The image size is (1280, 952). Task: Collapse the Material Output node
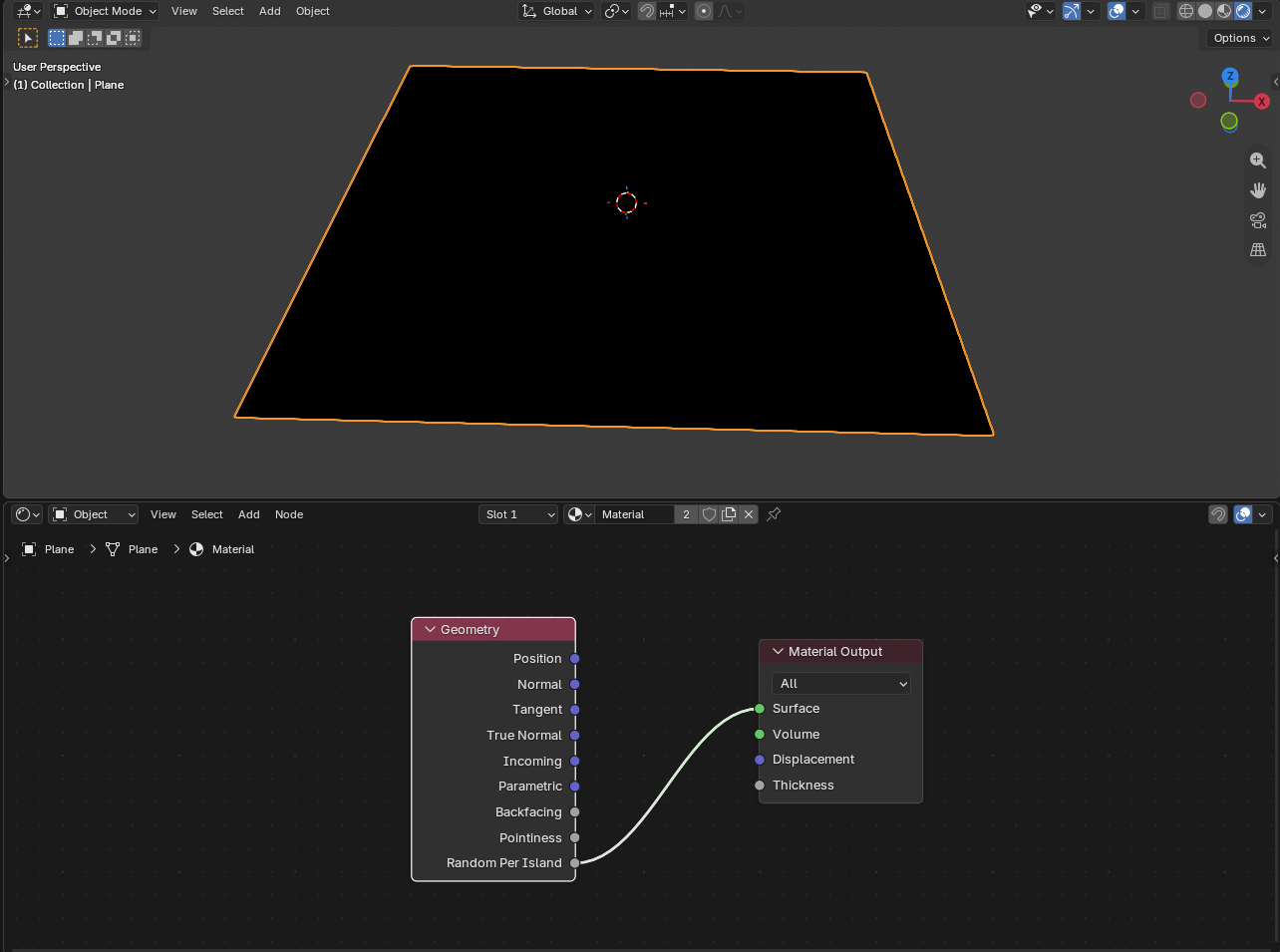(x=779, y=652)
